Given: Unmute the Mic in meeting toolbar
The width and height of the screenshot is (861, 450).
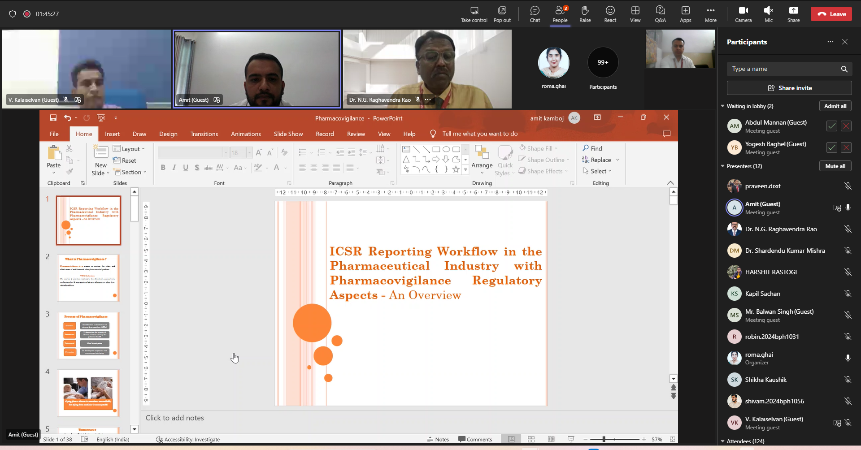Looking at the screenshot, I should [x=768, y=13].
